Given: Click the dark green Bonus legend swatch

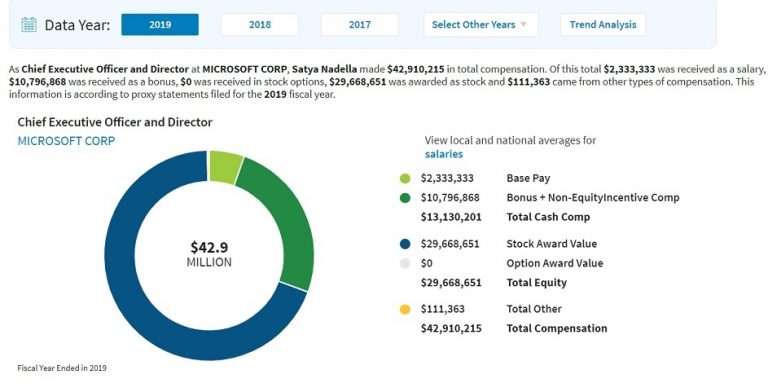Looking at the screenshot, I should point(405,198).
